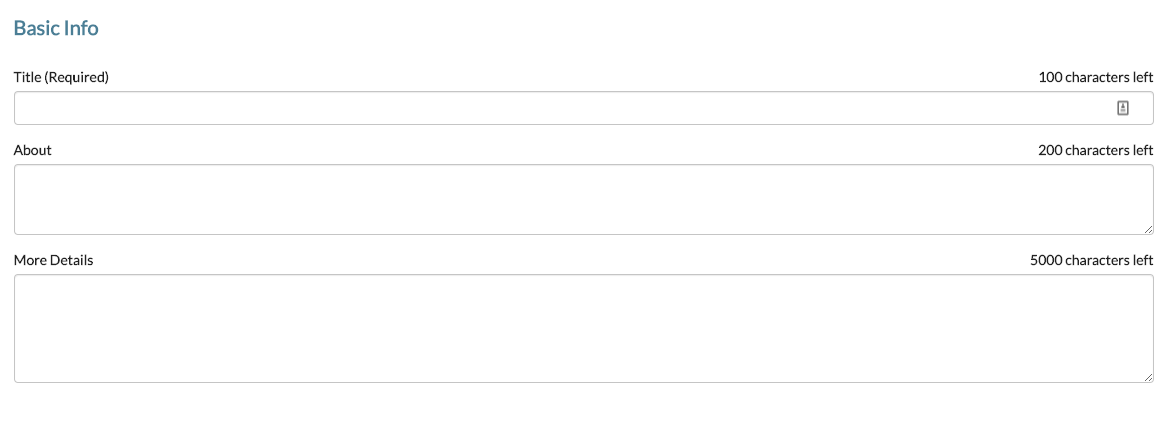Click the 100 characters left counter
Image resolution: width=1171 pixels, height=423 pixels.
[1096, 77]
